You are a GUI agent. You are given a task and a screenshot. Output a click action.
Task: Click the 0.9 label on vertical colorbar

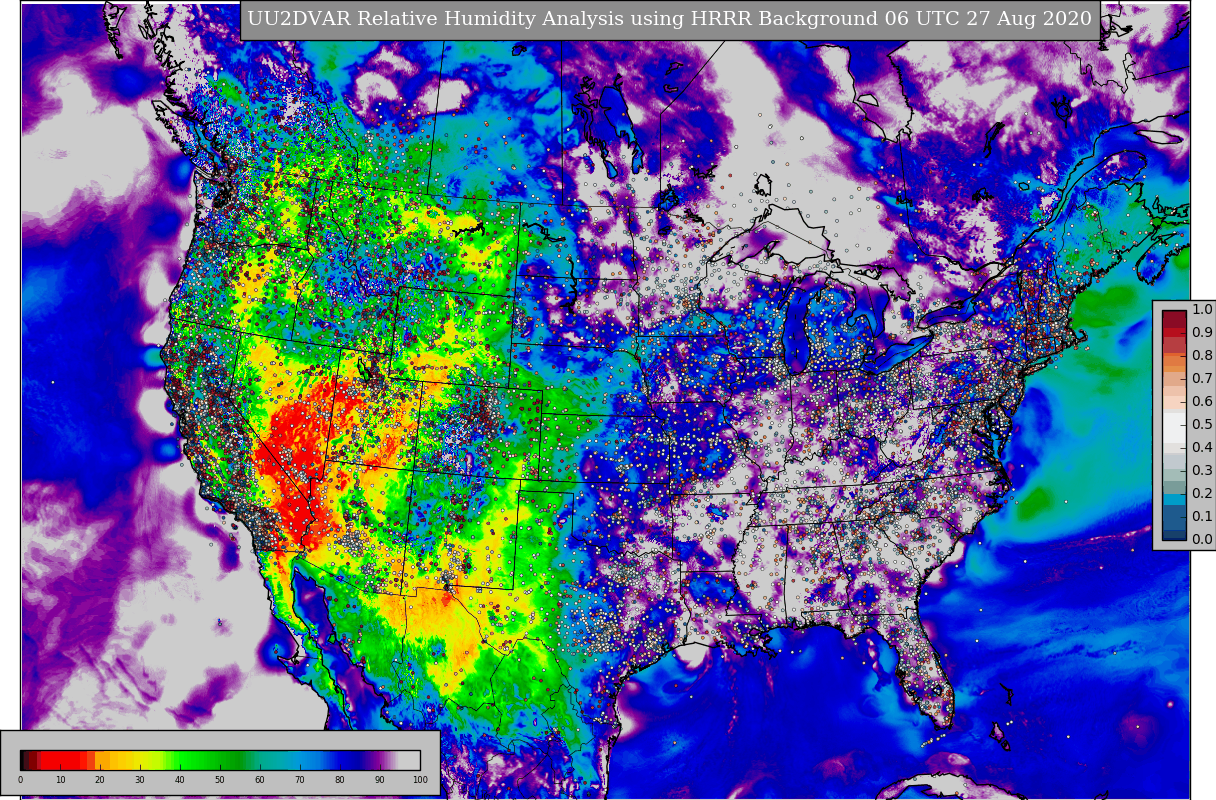tap(1202, 333)
